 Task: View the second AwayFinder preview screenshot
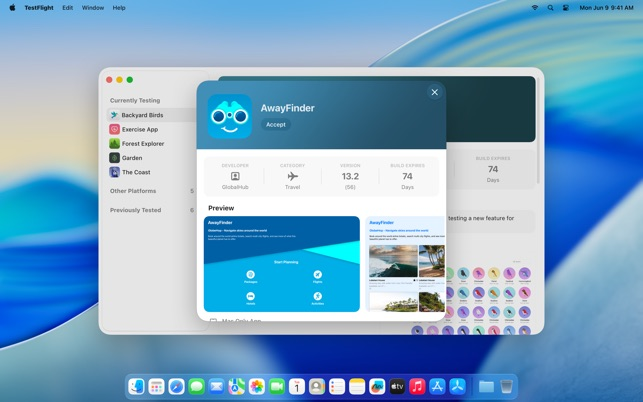click(x=405, y=264)
